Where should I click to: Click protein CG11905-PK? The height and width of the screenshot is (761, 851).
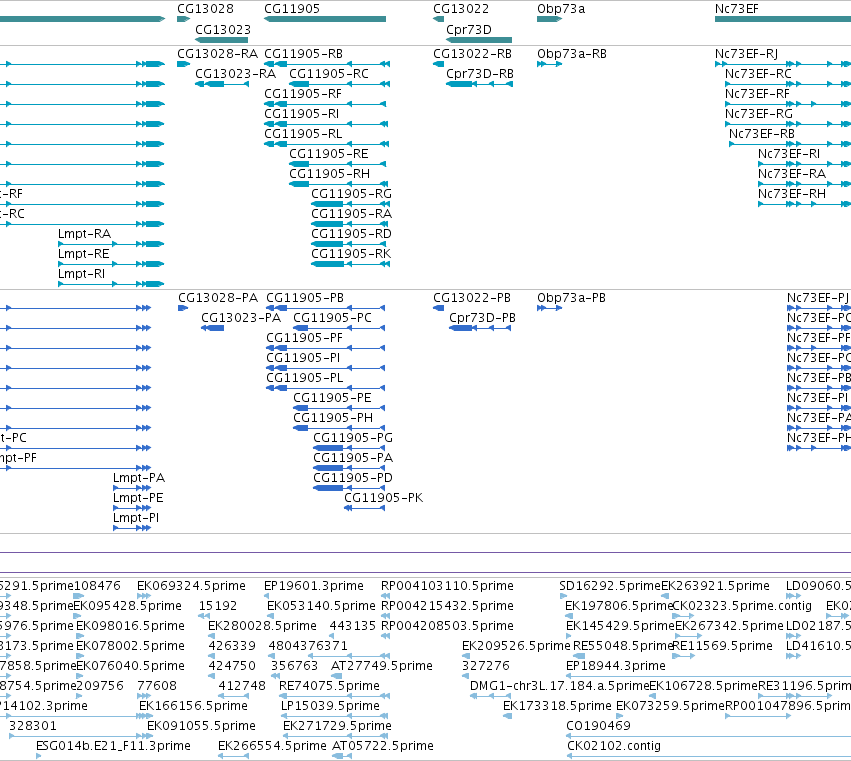click(383, 498)
